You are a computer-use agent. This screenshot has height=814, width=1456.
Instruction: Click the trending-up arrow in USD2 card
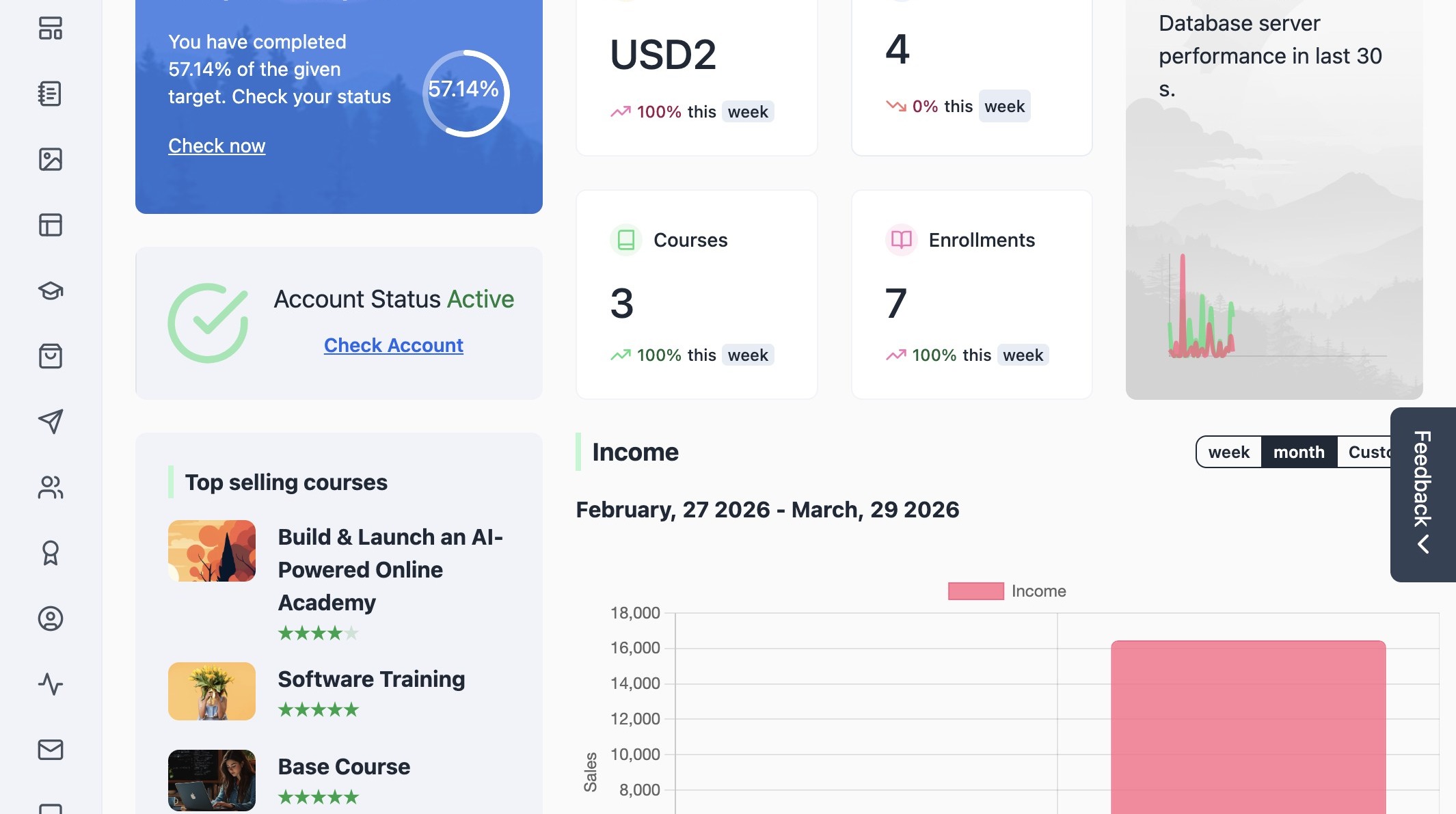(x=621, y=111)
